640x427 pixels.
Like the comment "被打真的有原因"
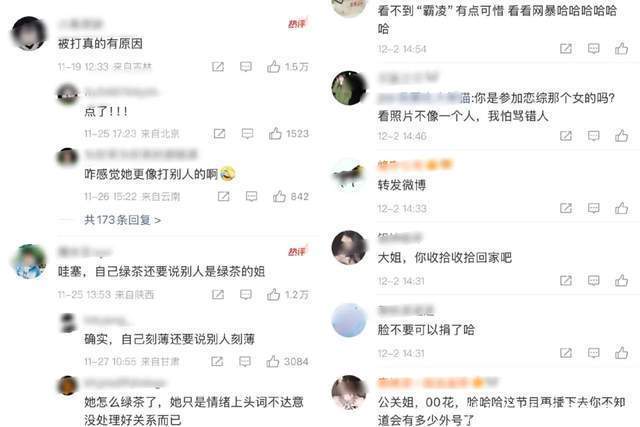pos(273,66)
